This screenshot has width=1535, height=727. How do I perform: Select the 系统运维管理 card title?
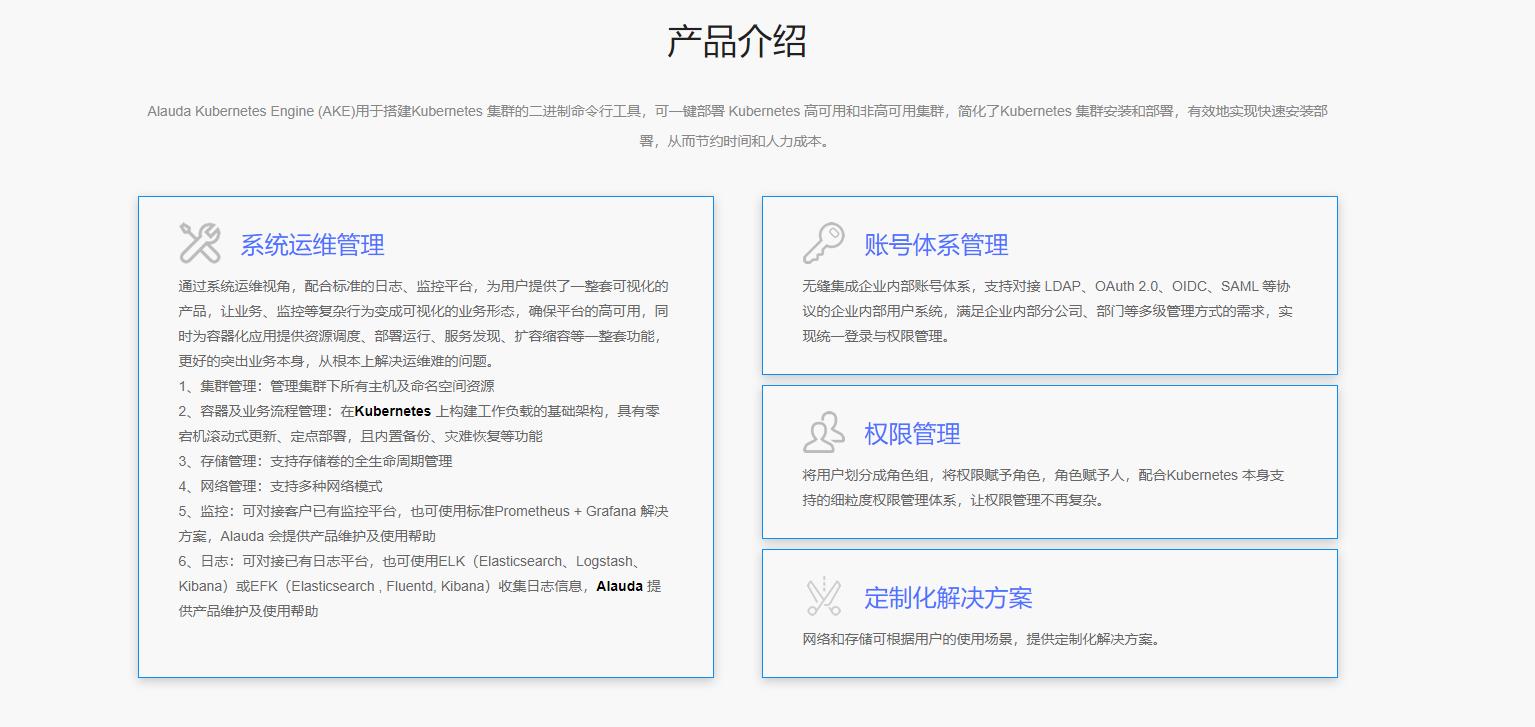click(312, 245)
